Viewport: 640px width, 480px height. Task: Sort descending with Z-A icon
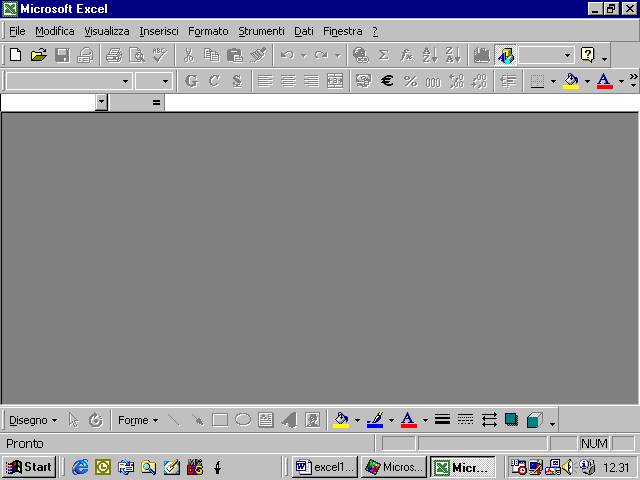pyautogui.click(x=453, y=55)
